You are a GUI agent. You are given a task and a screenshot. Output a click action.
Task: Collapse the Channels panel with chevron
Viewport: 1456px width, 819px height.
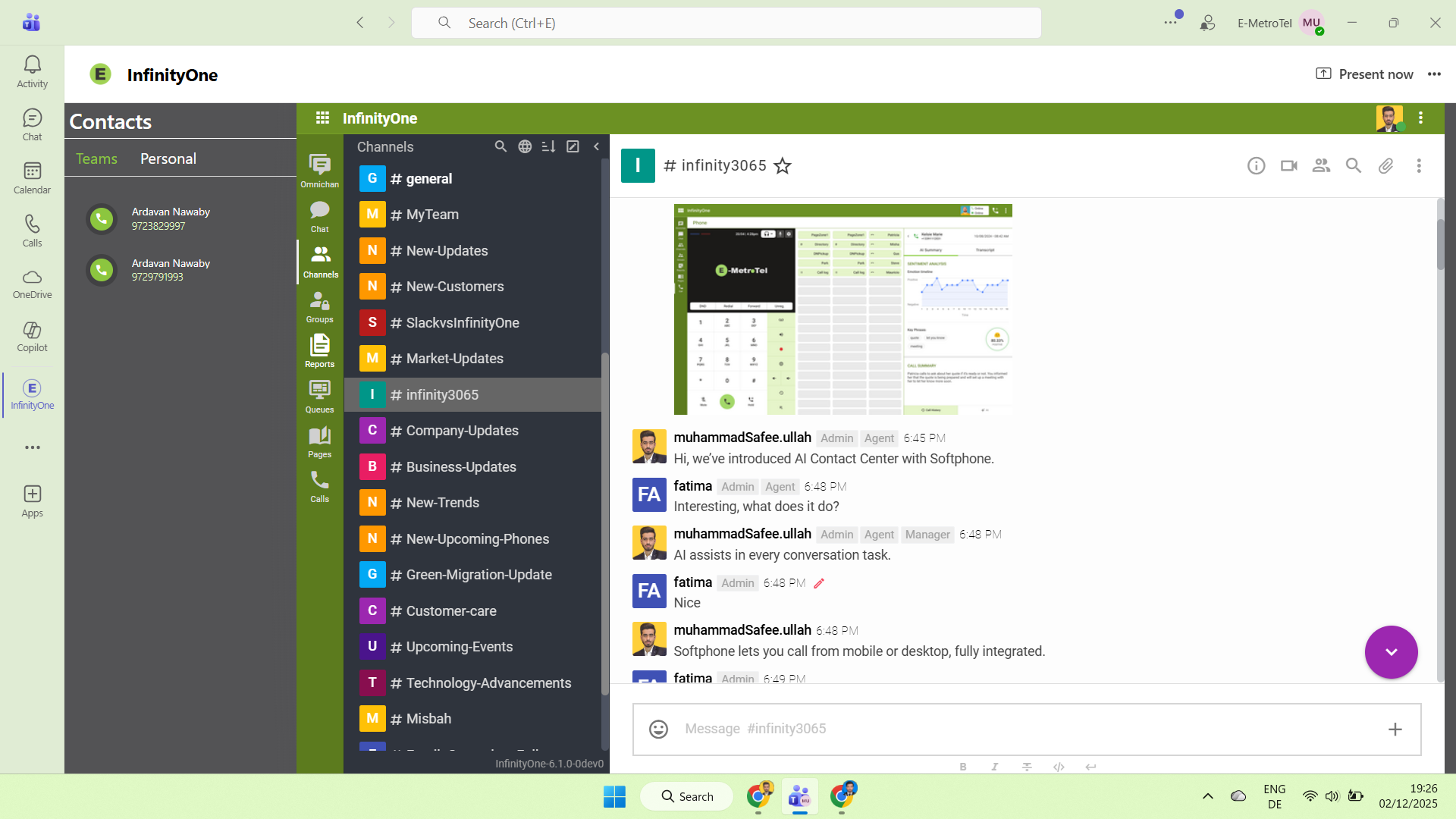[x=597, y=146]
